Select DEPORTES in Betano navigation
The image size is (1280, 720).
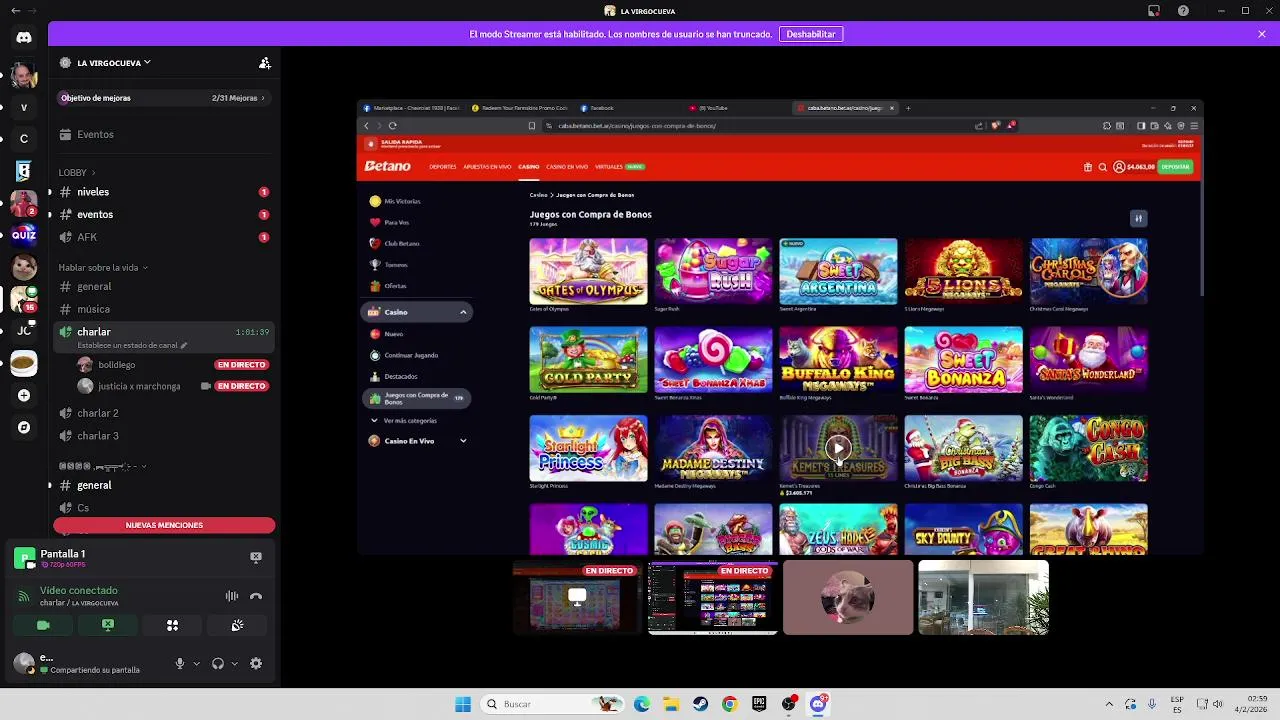coord(443,167)
